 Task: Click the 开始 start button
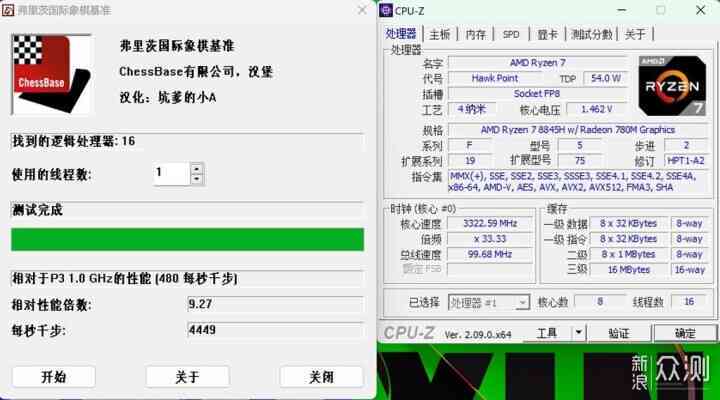click(54, 377)
